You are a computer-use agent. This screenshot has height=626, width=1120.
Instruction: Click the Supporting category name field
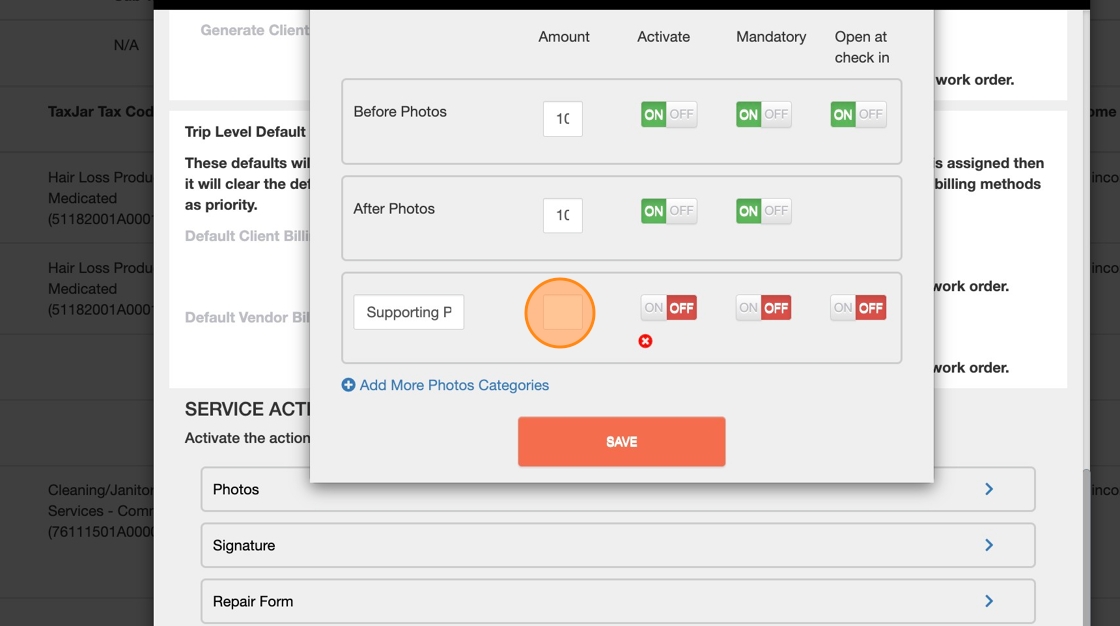click(x=409, y=312)
